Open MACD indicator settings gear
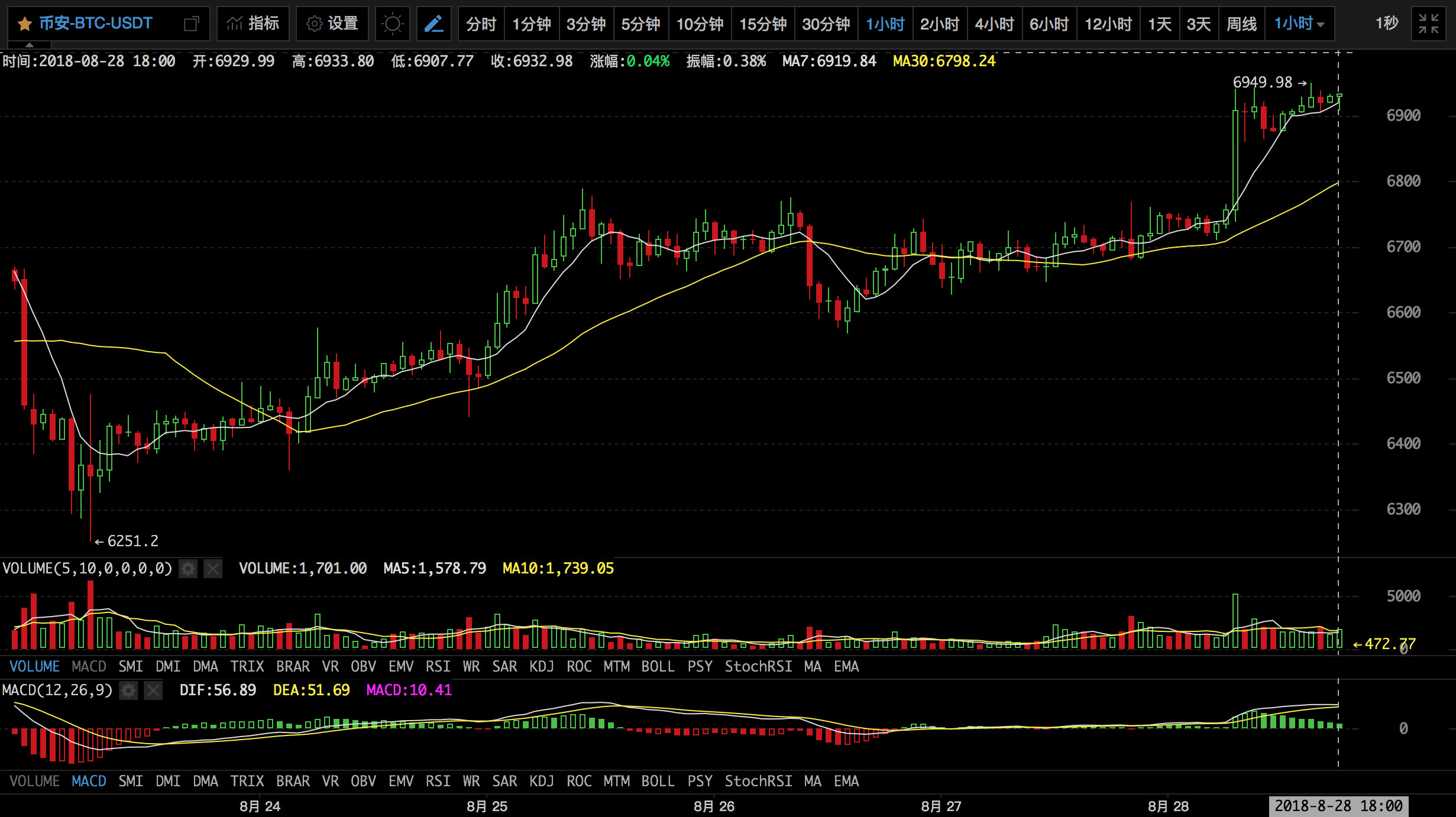Screen dimensions: 1456x817 (x=128, y=690)
